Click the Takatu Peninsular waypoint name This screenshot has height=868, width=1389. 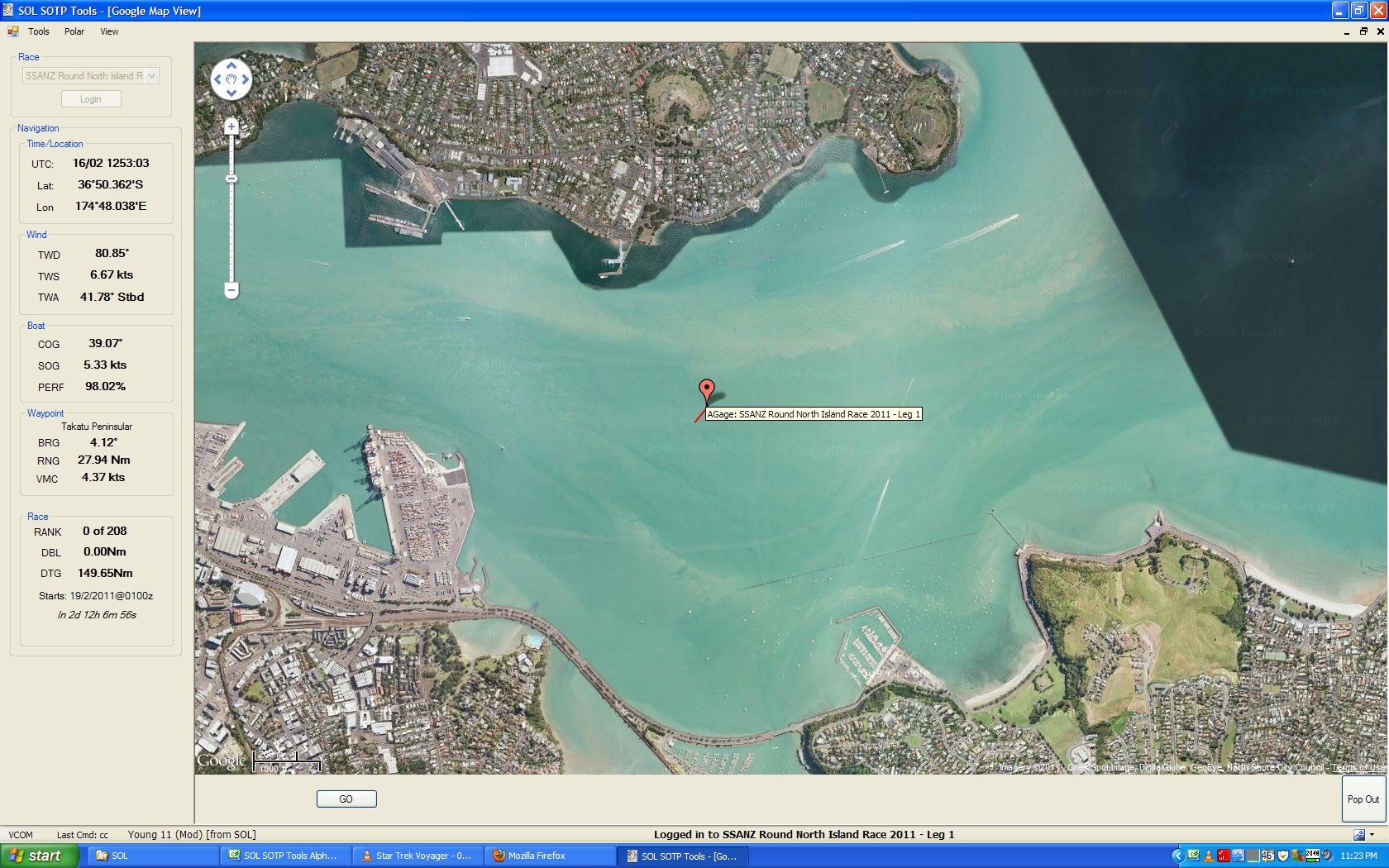point(97,427)
